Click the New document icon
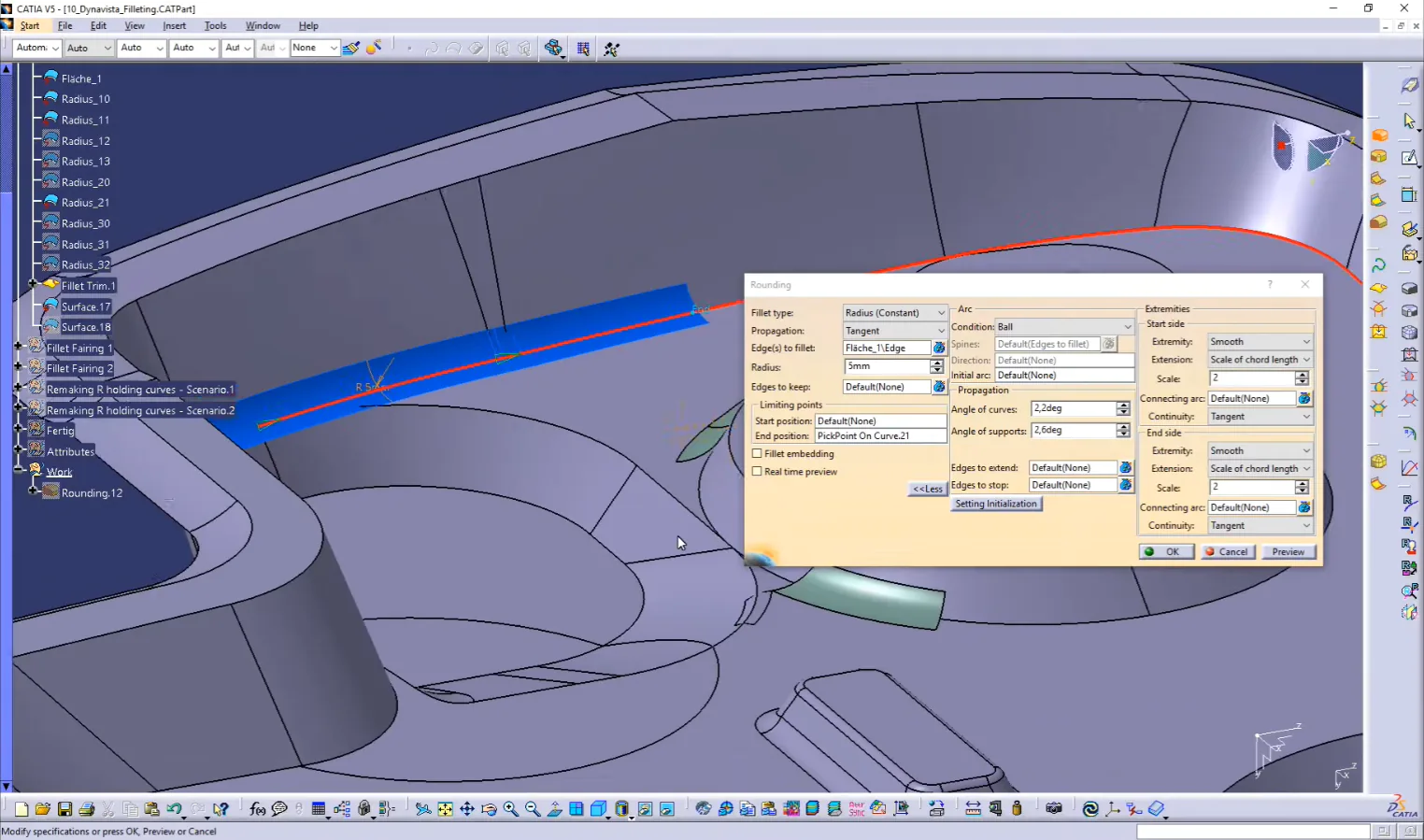 (x=21, y=809)
